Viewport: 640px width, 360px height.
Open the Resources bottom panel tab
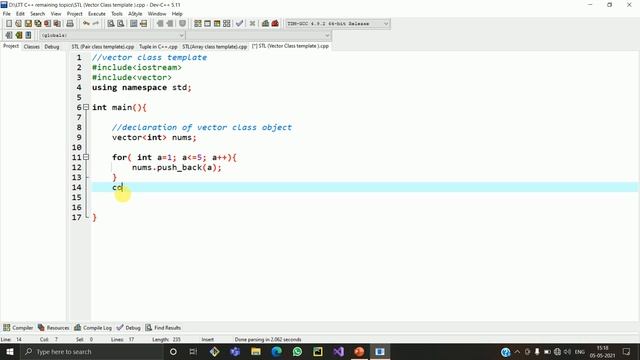[53, 328]
